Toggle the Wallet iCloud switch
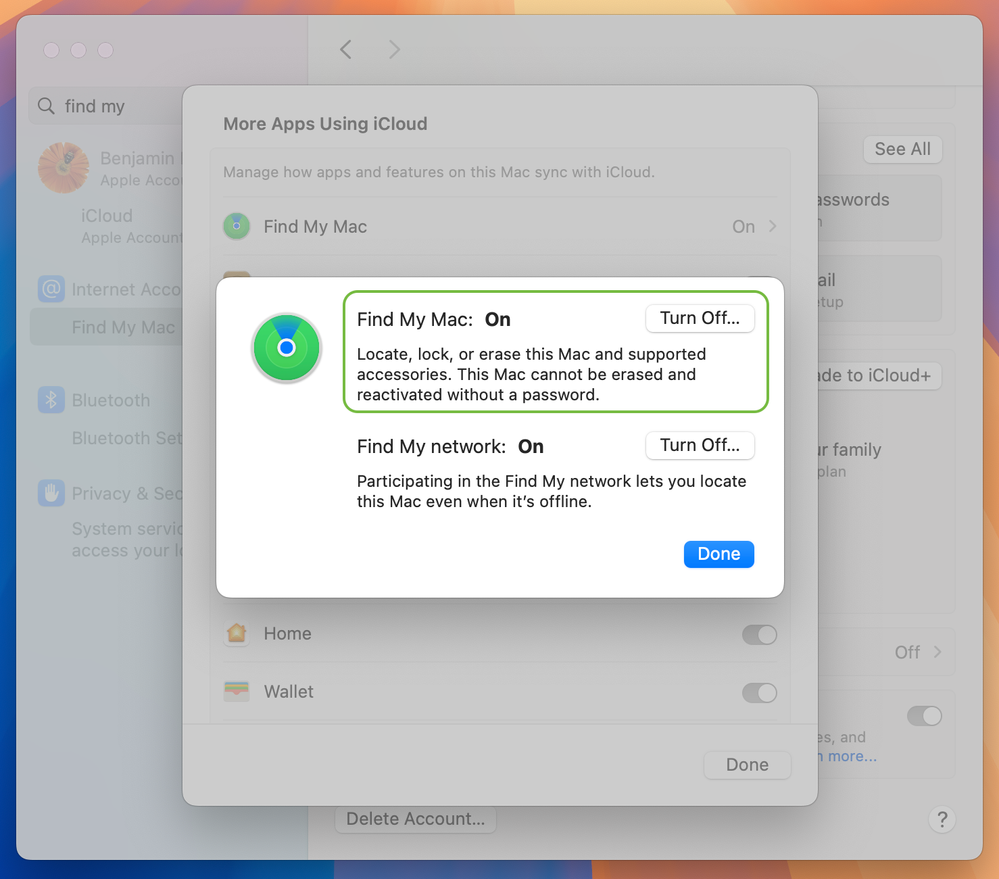 click(x=759, y=692)
